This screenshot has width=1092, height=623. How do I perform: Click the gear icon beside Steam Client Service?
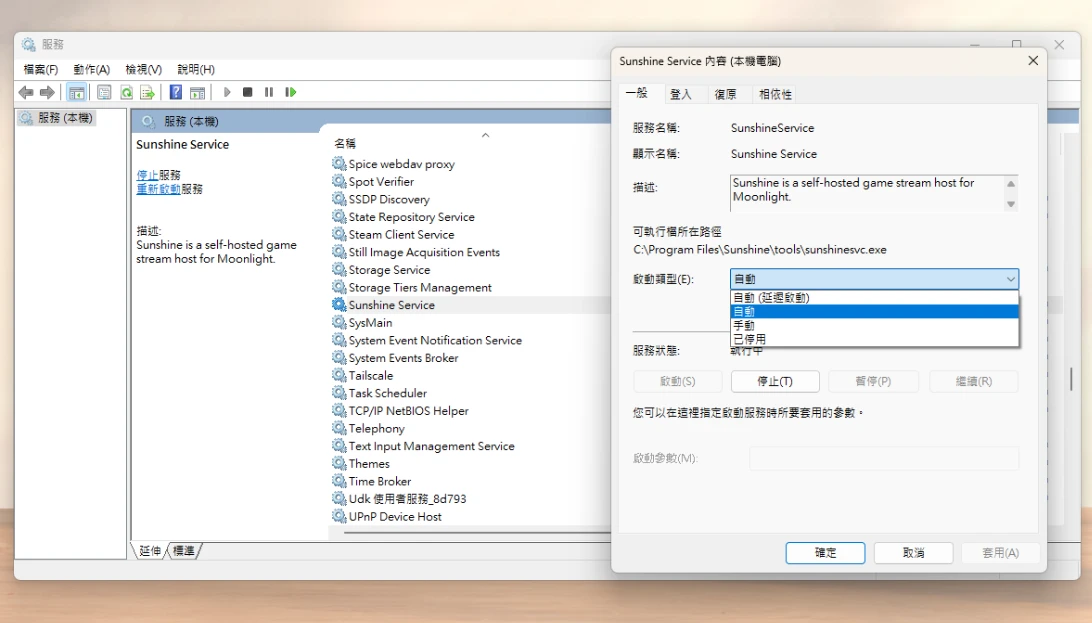tap(339, 234)
